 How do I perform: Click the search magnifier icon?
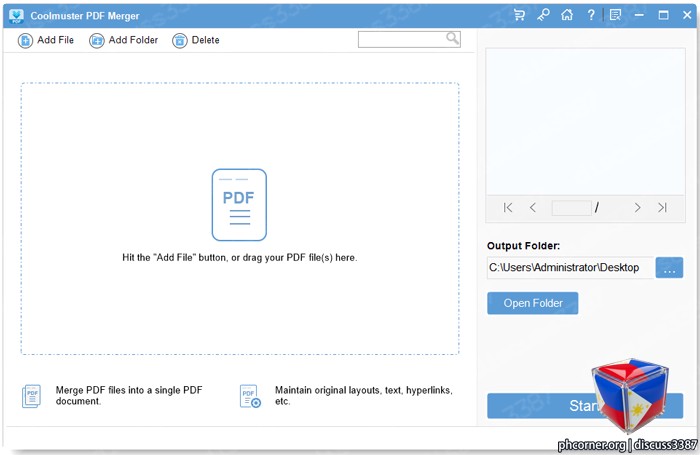(452, 39)
